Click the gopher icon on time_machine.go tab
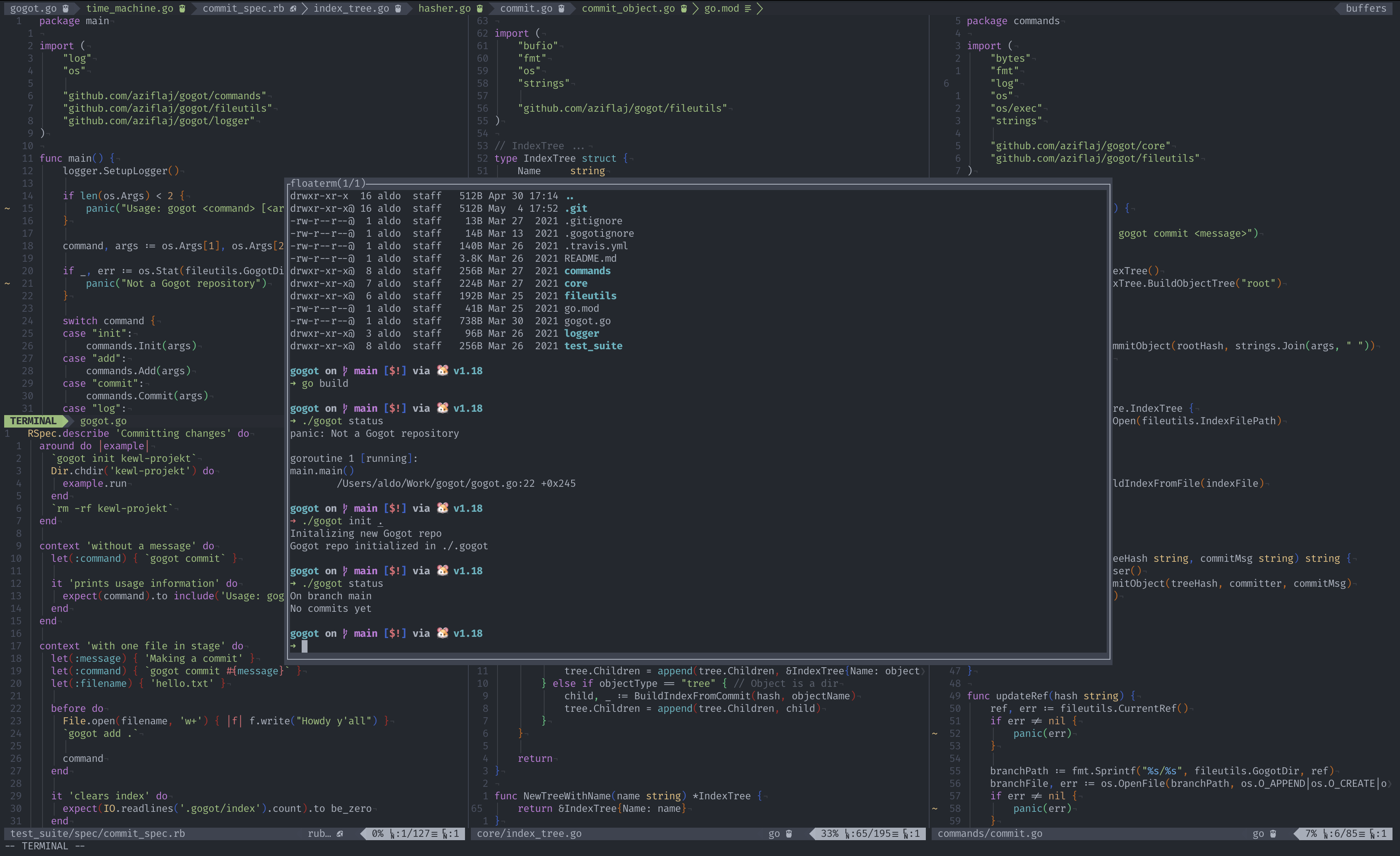Image resolution: width=1400 pixels, height=856 pixels. coord(182,8)
